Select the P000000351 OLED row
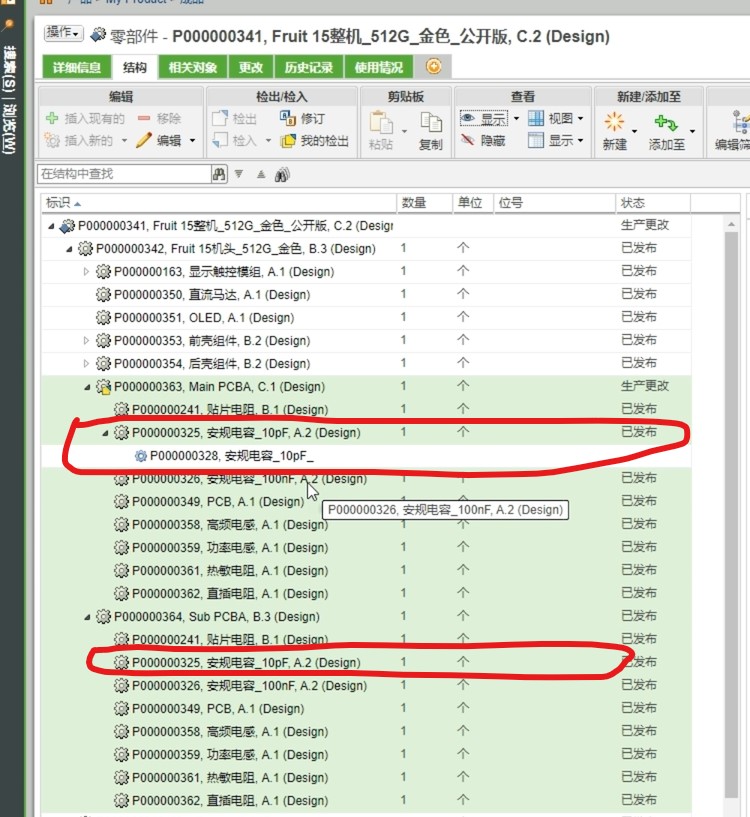This screenshot has height=817, width=750. click(366, 318)
